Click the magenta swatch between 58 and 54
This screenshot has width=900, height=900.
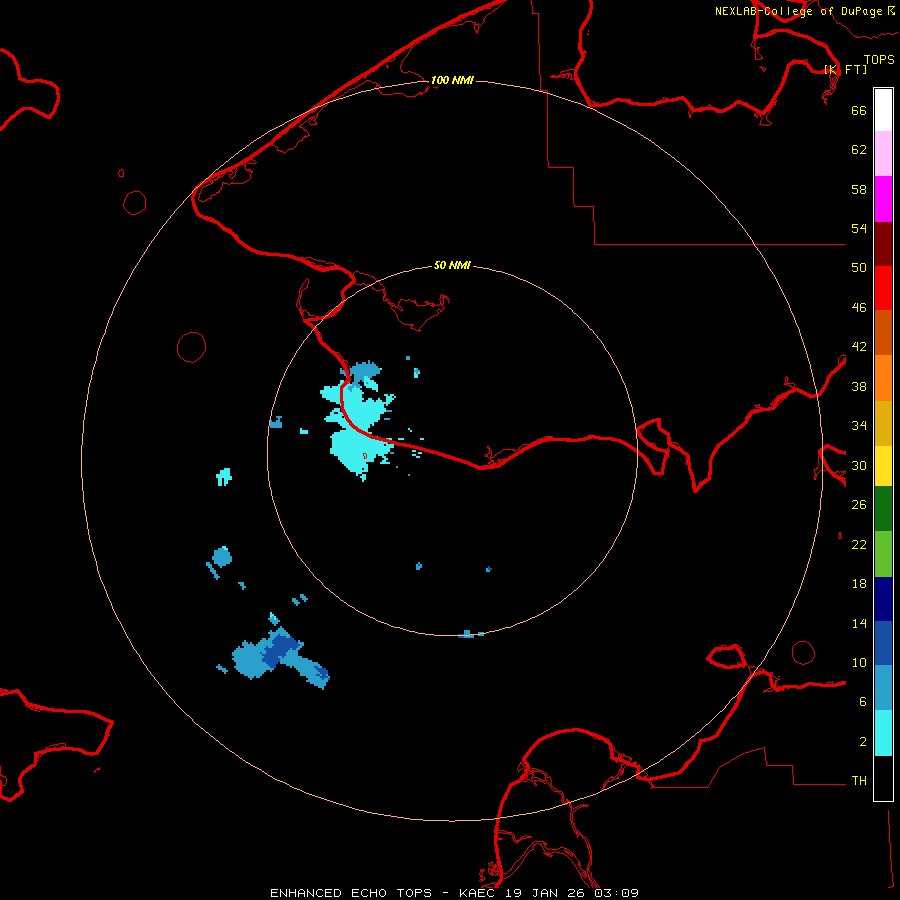click(x=883, y=199)
